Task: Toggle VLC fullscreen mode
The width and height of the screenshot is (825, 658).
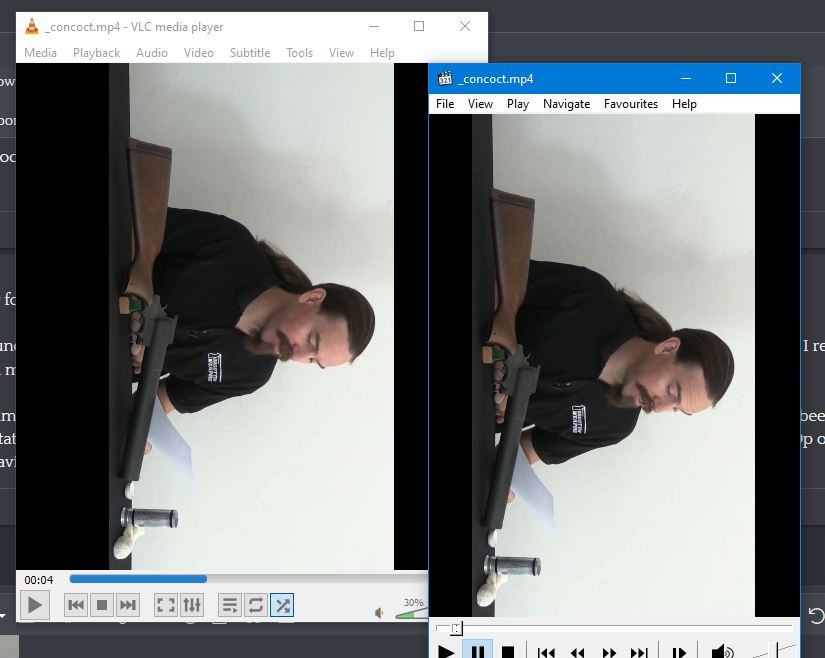Action: coord(166,605)
